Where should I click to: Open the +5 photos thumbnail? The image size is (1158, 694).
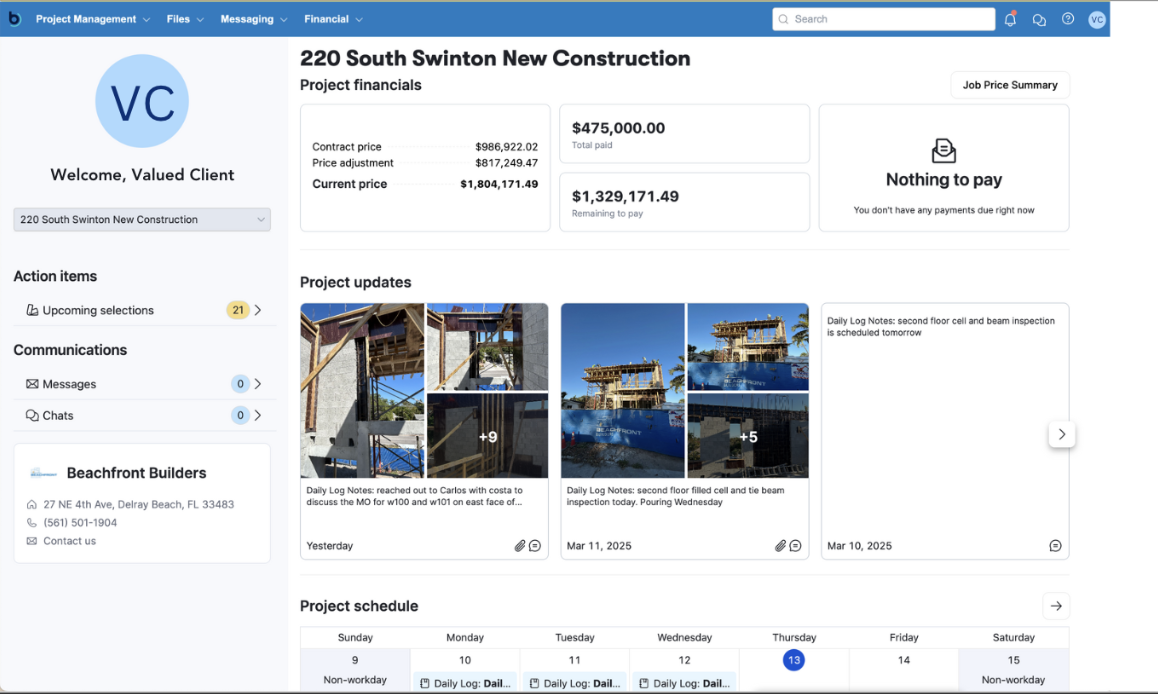point(747,436)
